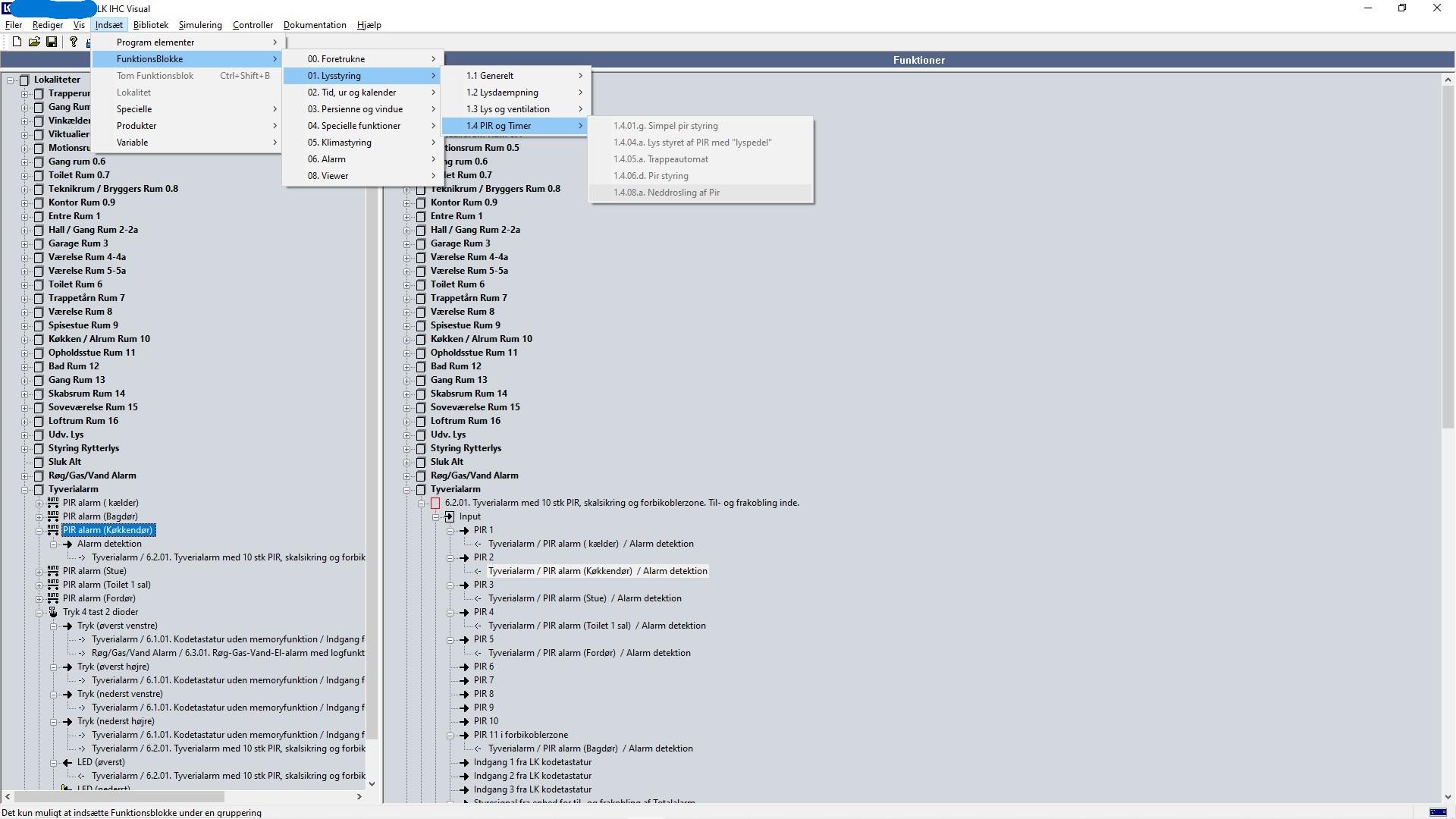Screen dimensions: 1456x819
Task: Click the Tryk 4 tast 2 dioder hand icon
Action: (53, 612)
